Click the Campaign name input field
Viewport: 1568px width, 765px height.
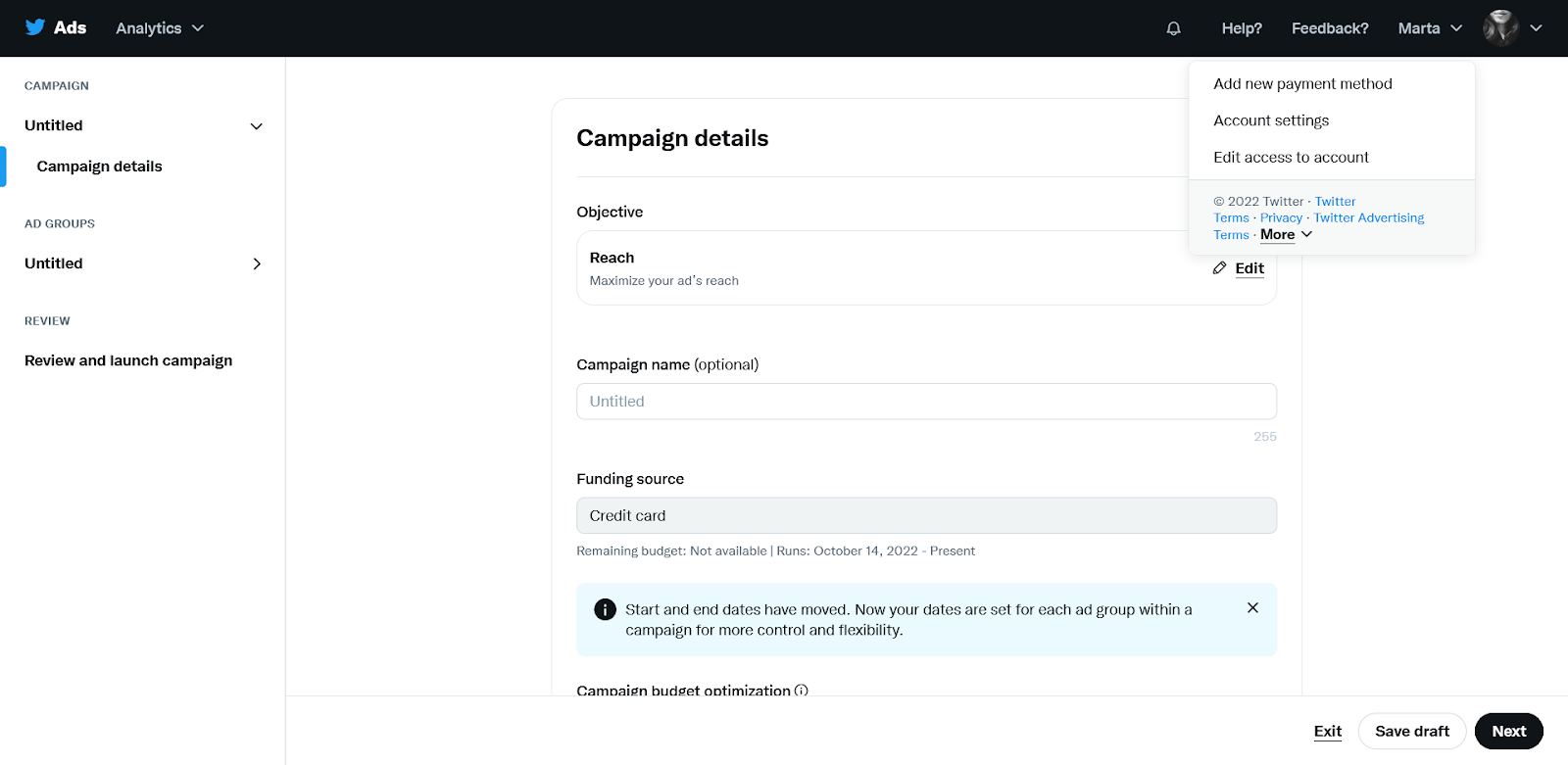[926, 402]
